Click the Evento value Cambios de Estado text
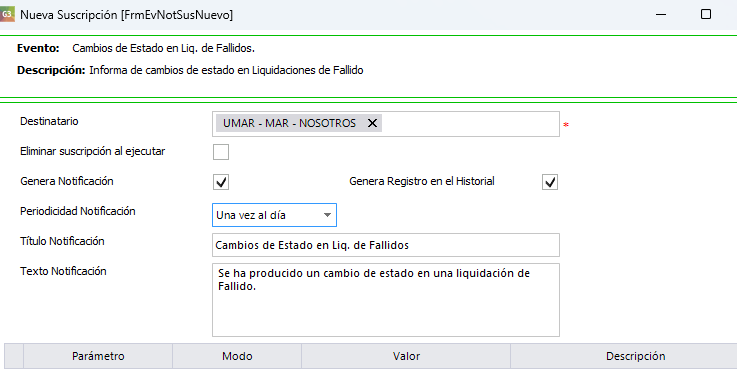This screenshot has height=375, width=737. (x=163, y=48)
